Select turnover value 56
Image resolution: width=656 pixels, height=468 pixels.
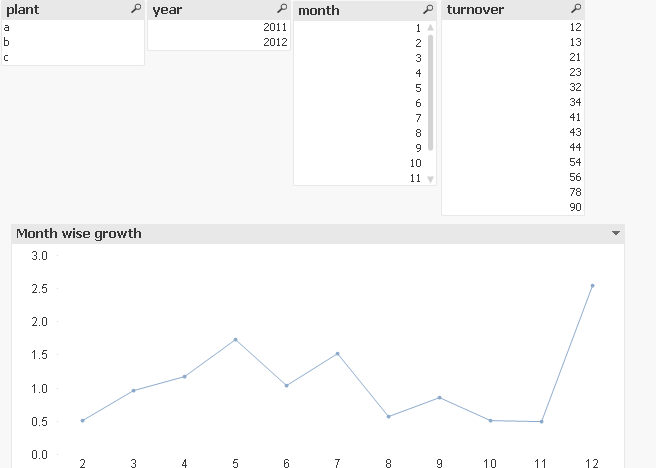point(513,178)
